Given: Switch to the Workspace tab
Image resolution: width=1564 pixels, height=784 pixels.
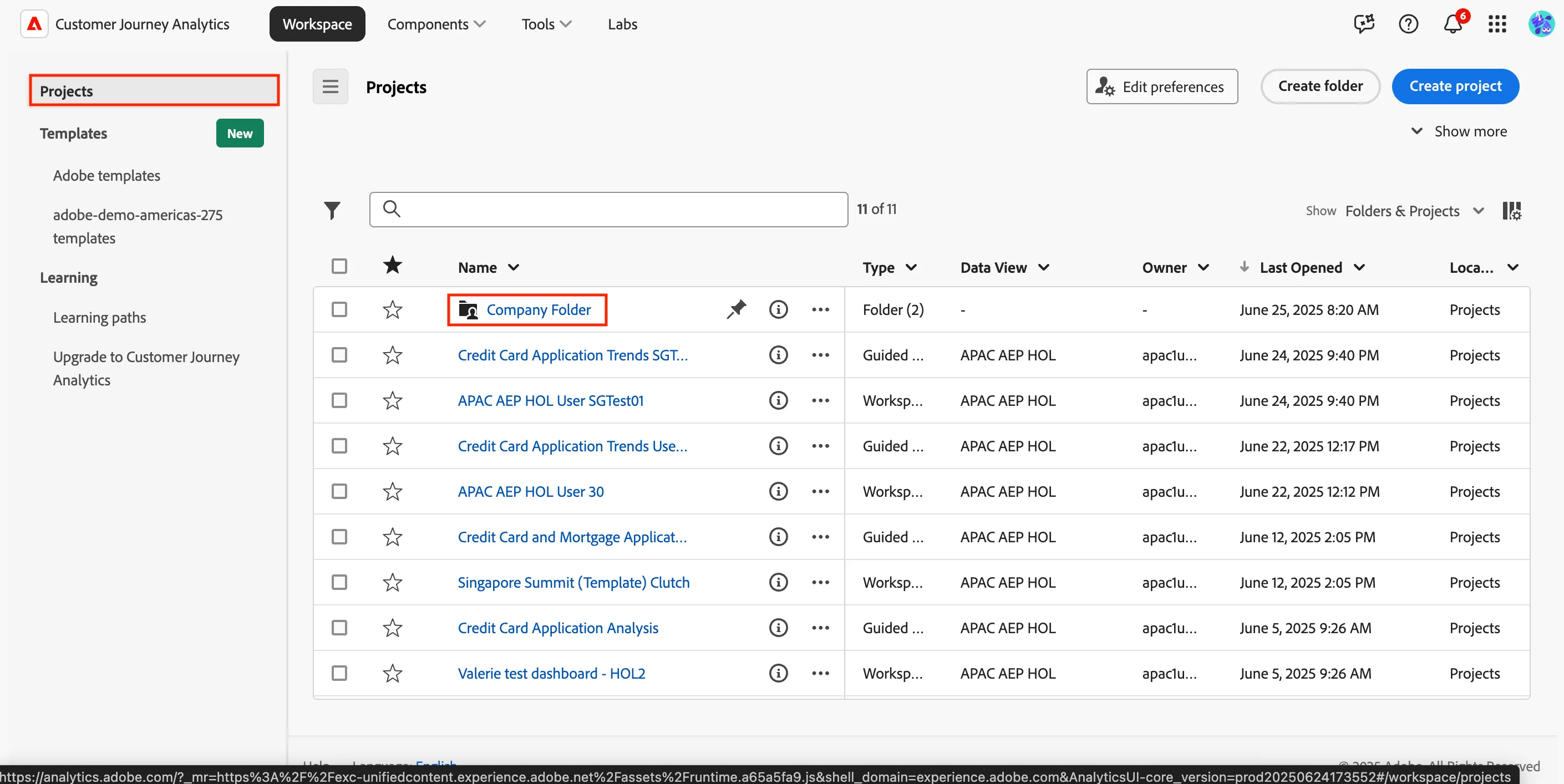Looking at the screenshot, I should (x=318, y=24).
